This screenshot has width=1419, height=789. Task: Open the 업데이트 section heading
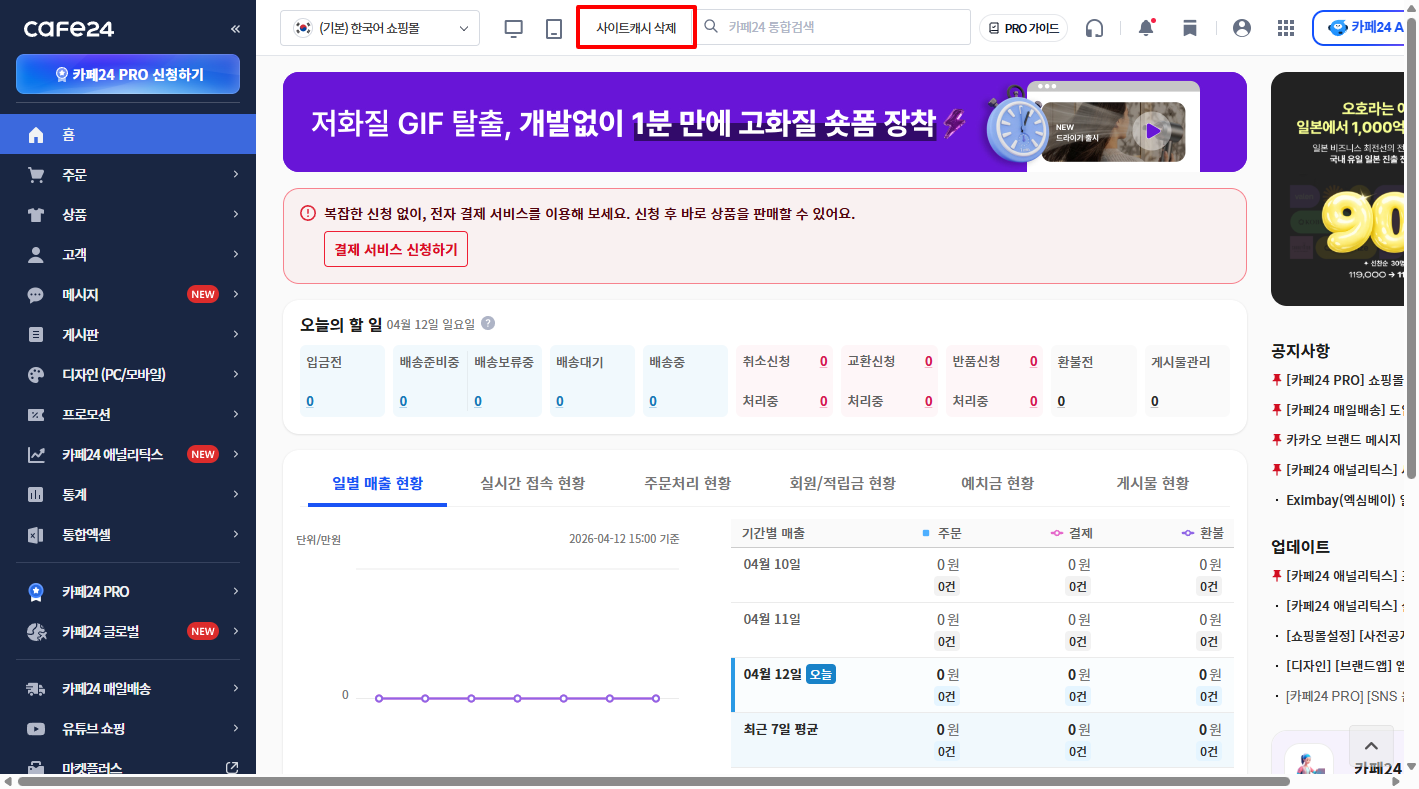[x=1300, y=547]
